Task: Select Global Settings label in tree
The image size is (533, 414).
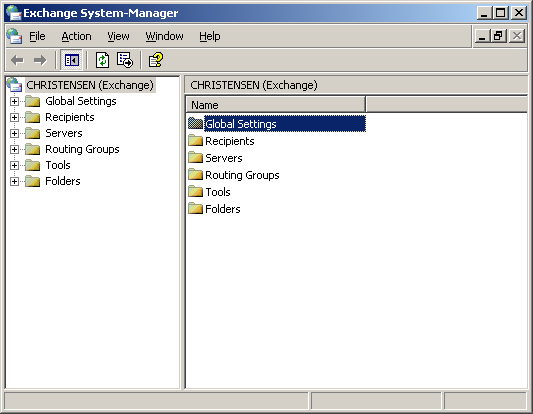Action: click(x=81, y=101)
